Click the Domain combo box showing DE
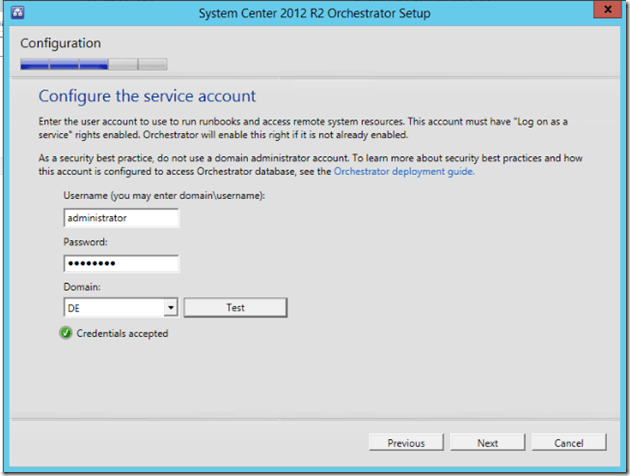 click(112, 308)
